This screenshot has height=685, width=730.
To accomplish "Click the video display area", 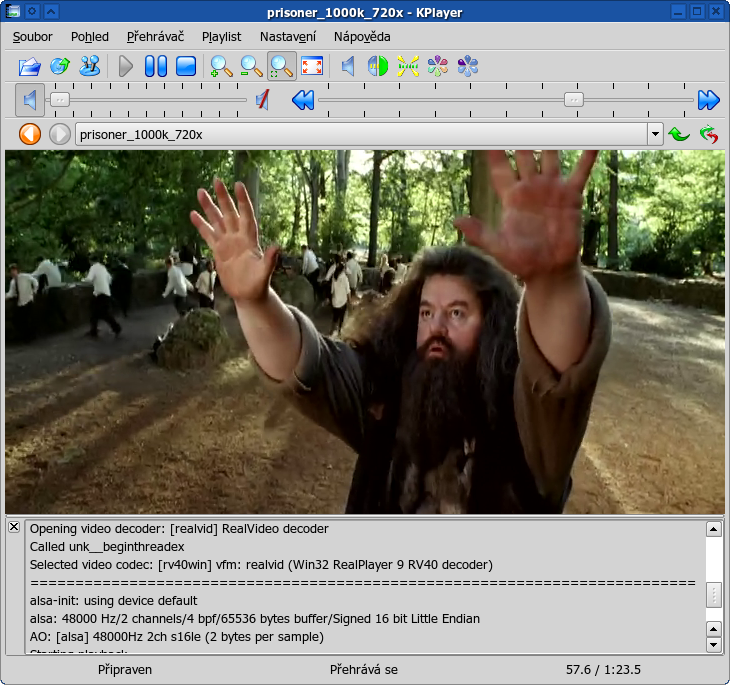I will tap(365, 332).
